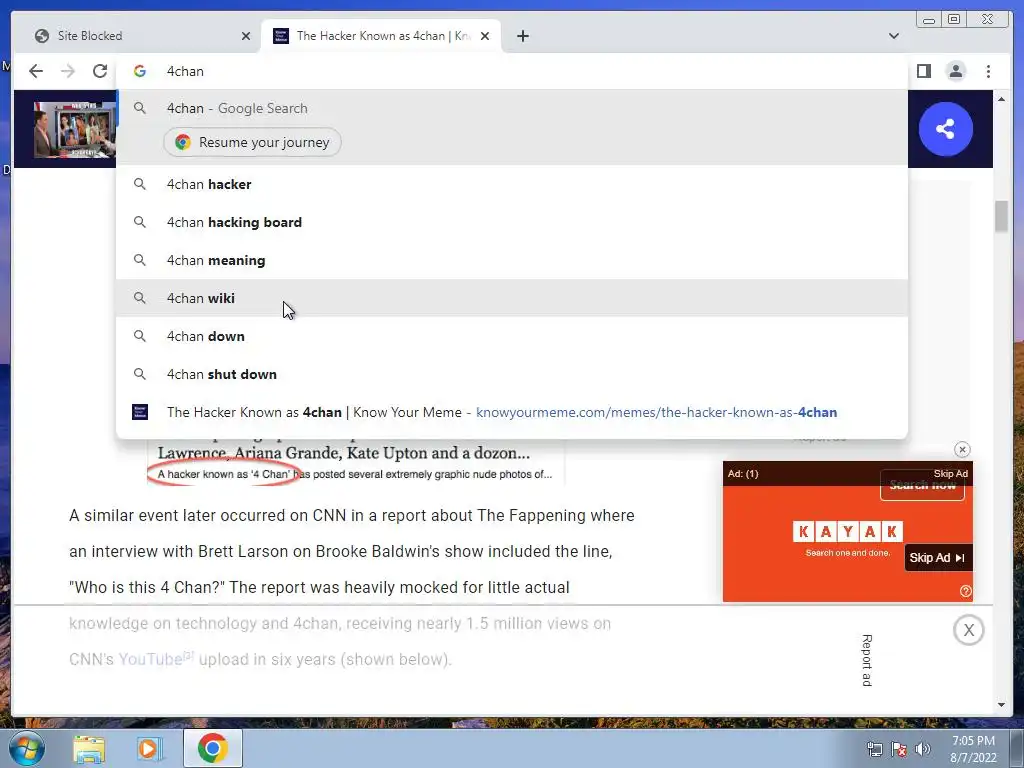1024x768 pixels.
Task: Choose the 4chan hacker suggestion
Action: (511, 184)
